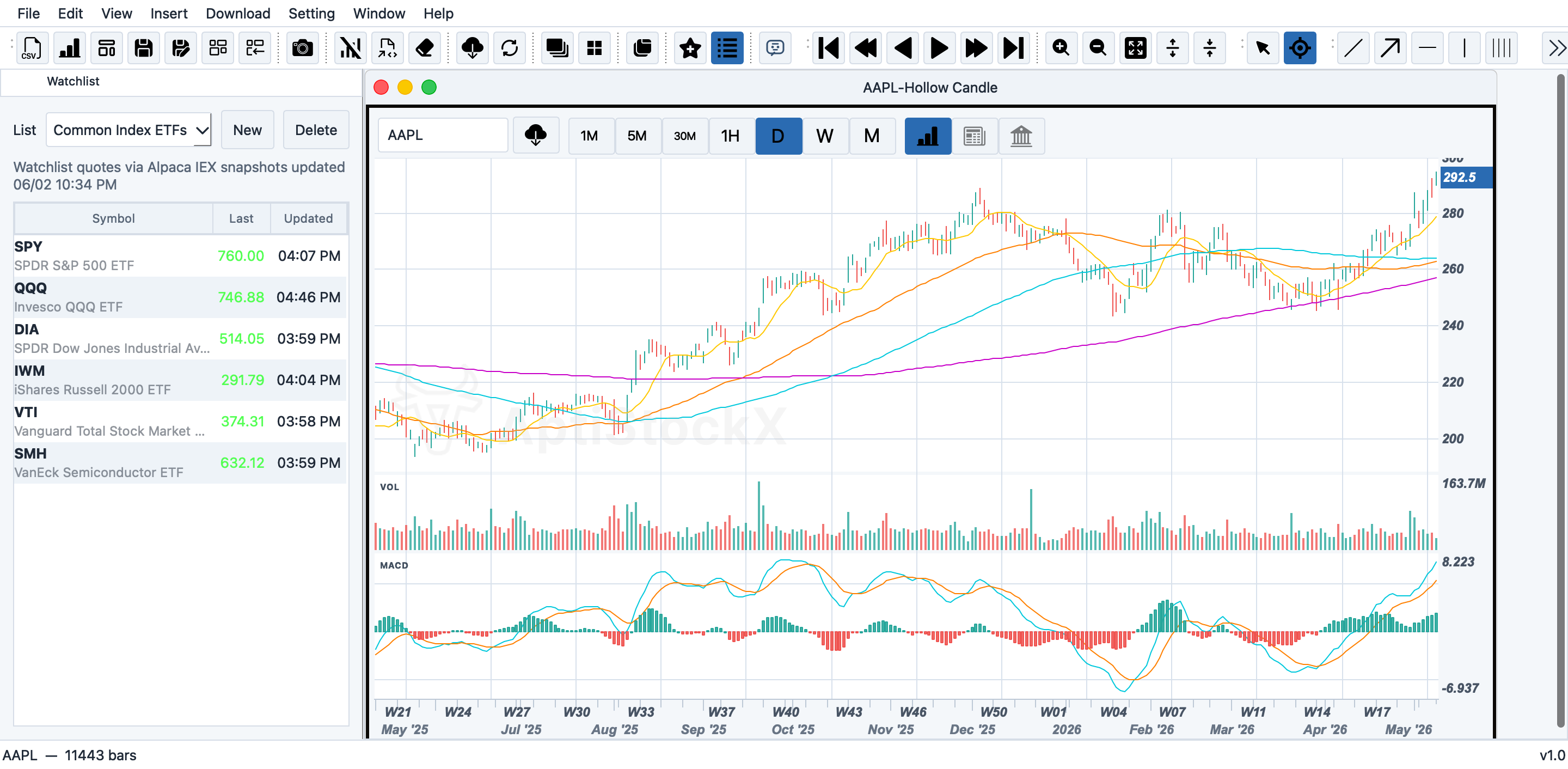Image resolution: width=1568 pixels, height=769 pixels.
Task: Click the chart's cloud download button
Action: pyautogui.click(x=536, y=135)
